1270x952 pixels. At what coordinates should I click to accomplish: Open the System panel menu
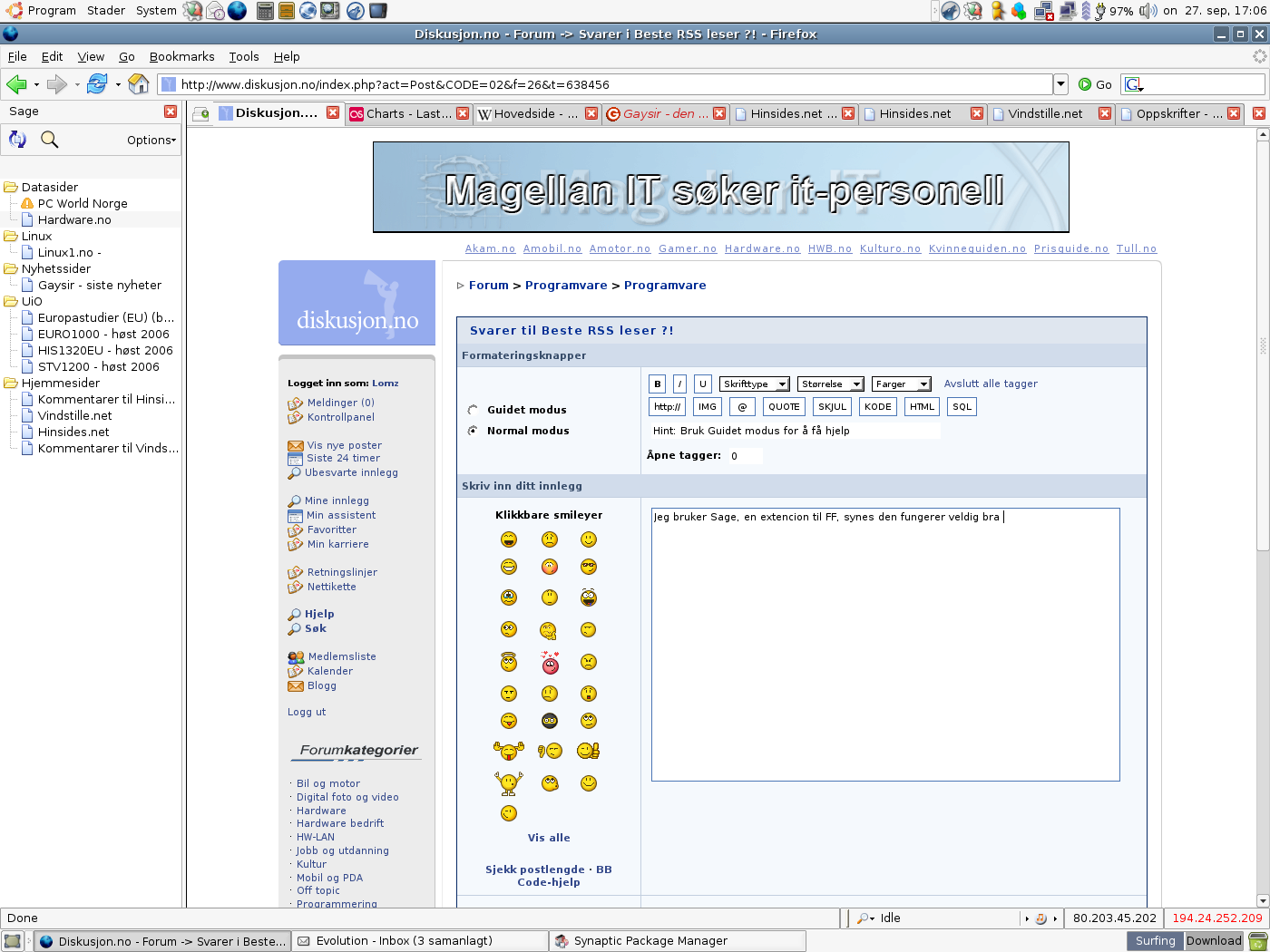pos(156,11)
